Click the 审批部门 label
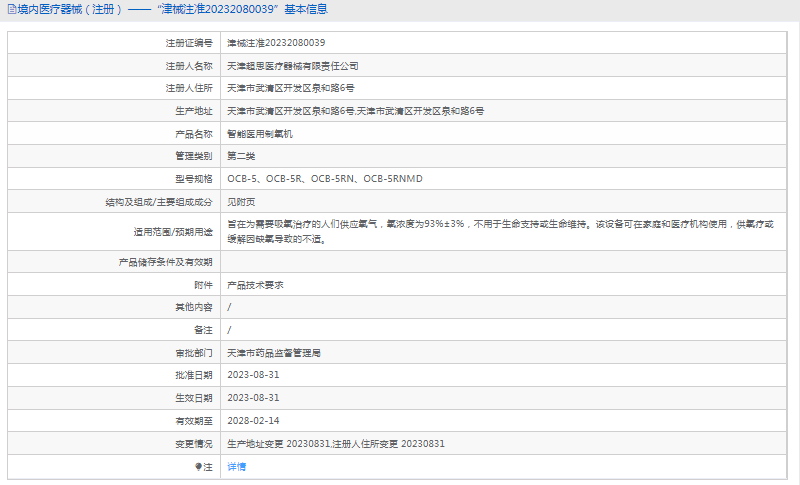 coord(194,353)
